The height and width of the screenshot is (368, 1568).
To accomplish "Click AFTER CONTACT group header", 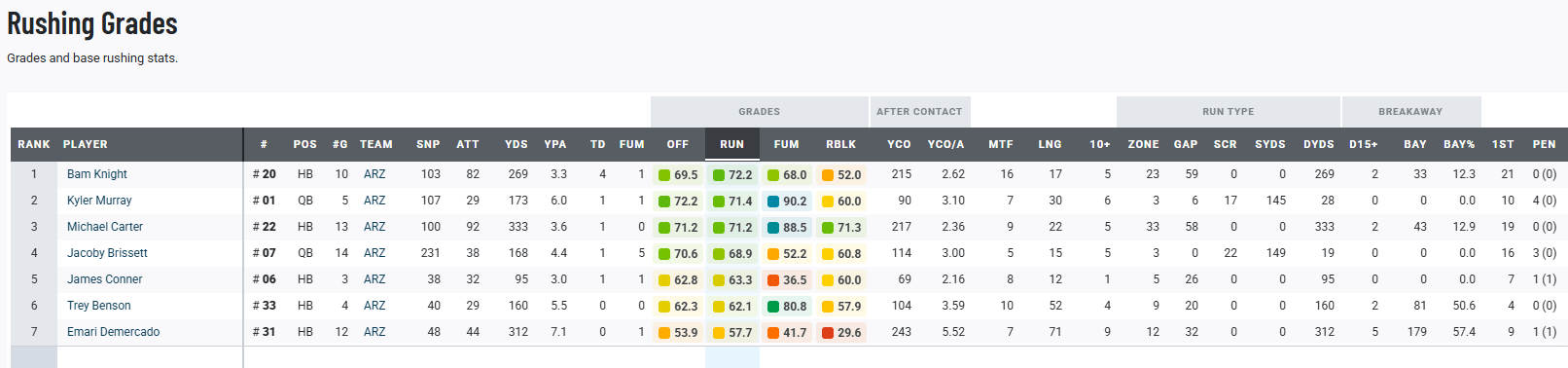I will [919, 112].
